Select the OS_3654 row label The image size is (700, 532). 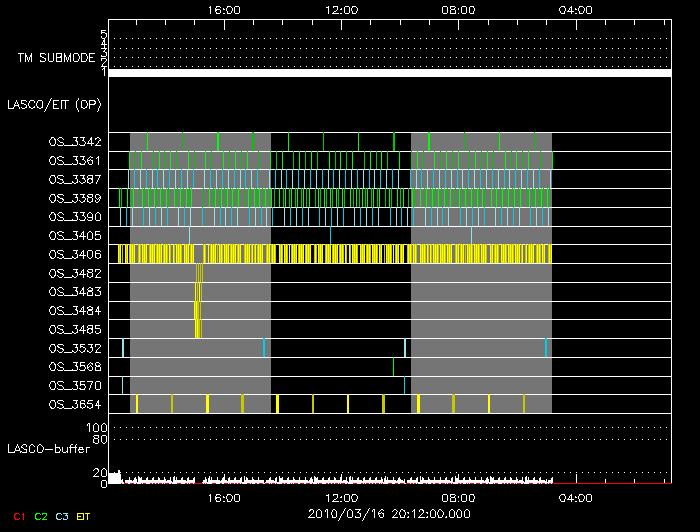(x=74, y=404)
